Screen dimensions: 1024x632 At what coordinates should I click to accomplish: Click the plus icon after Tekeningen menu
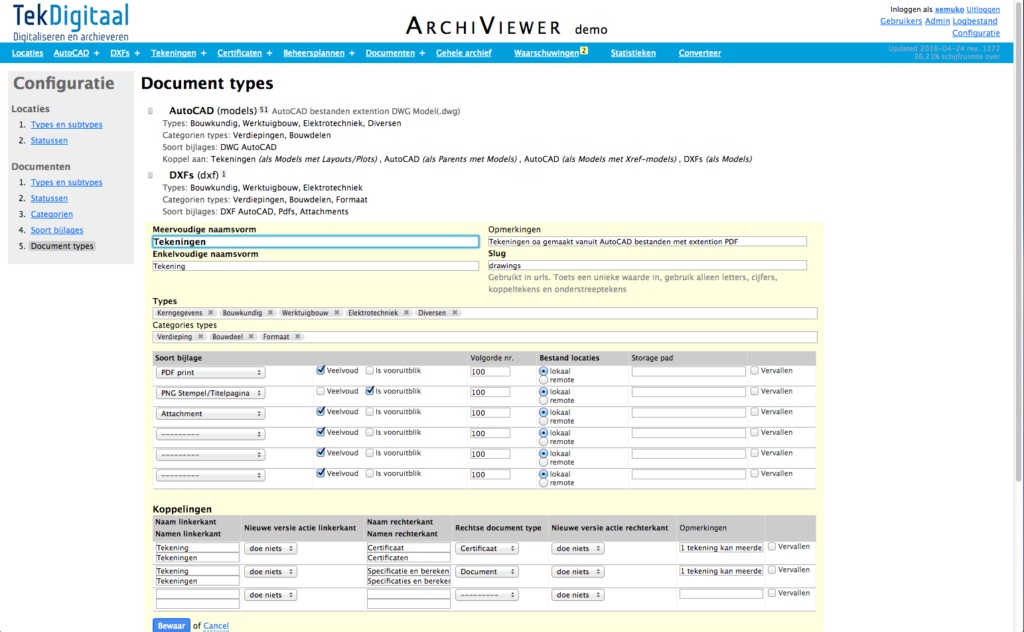(x=204, y=53)
